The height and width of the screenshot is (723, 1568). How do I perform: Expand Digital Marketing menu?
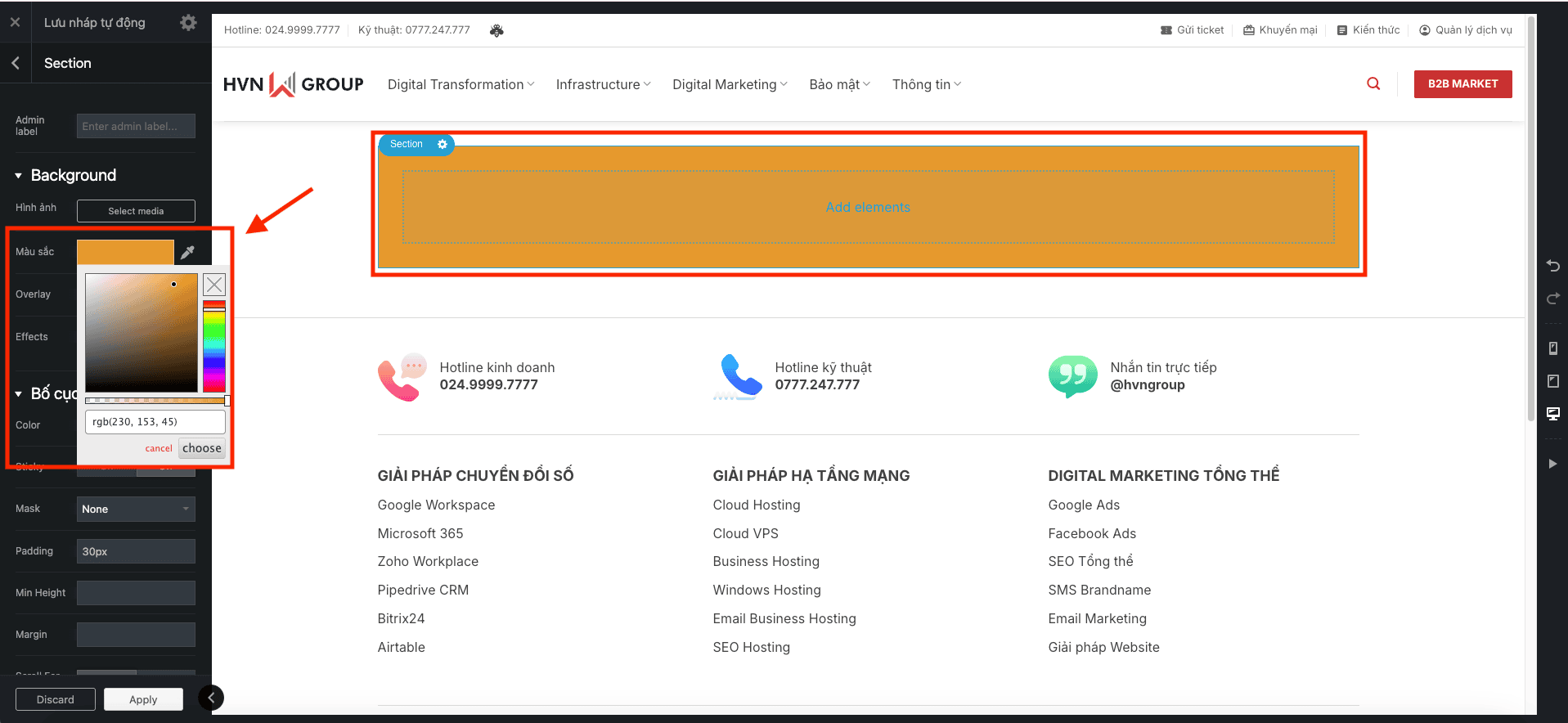pos(730,84)
